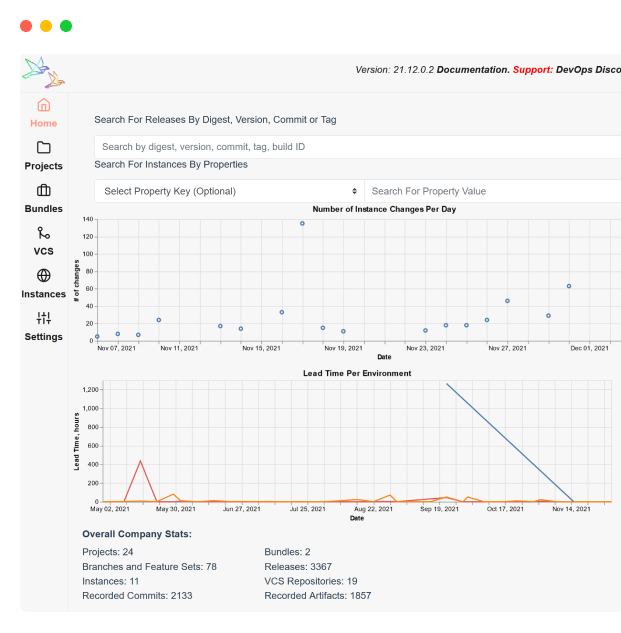Select the Projects menu label

43,166
